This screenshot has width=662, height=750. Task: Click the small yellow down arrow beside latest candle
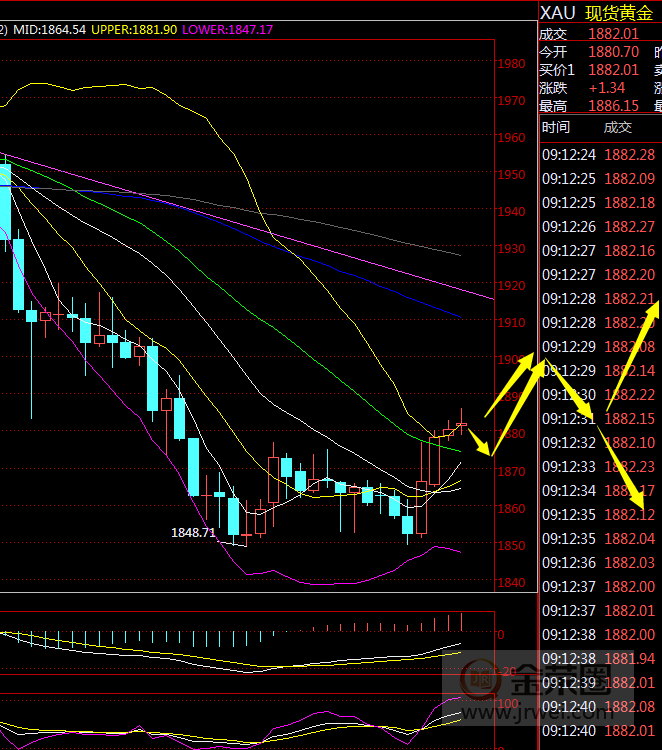pos(482,442)
